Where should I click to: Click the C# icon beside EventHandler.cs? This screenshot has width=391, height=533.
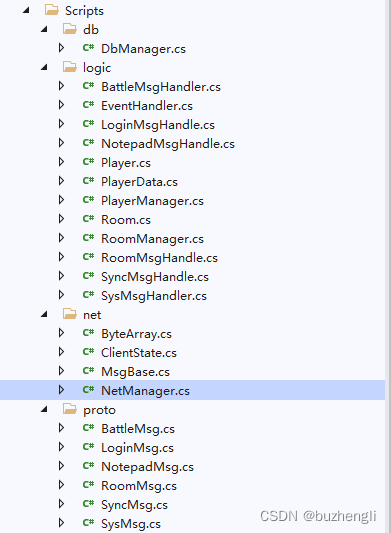[88, 105]
